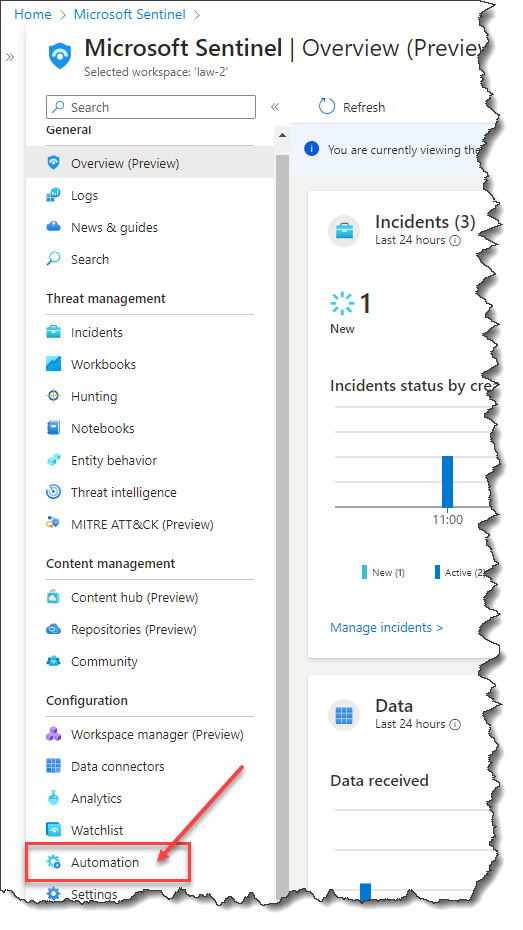Click the Data connectors grid icon
523x930 pixels.
[x=53, y=766]
